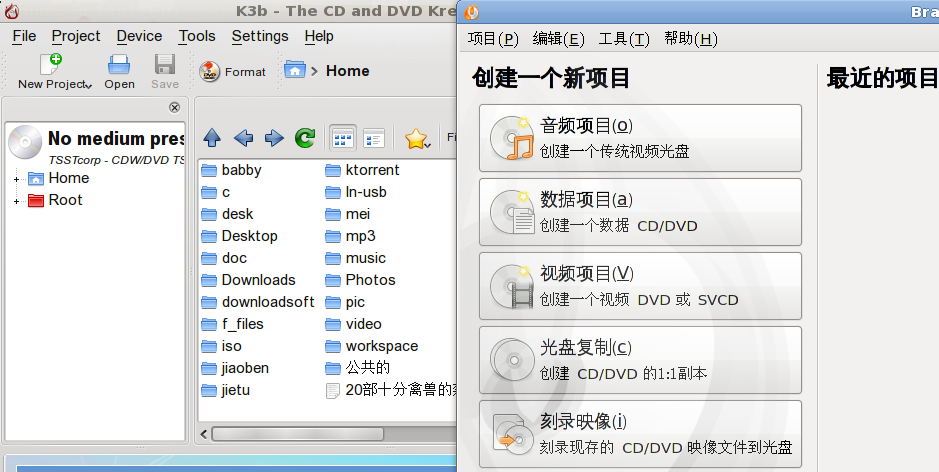939x472 pixels.
Task: Select the mp3 folder
Action: point(350,236)
